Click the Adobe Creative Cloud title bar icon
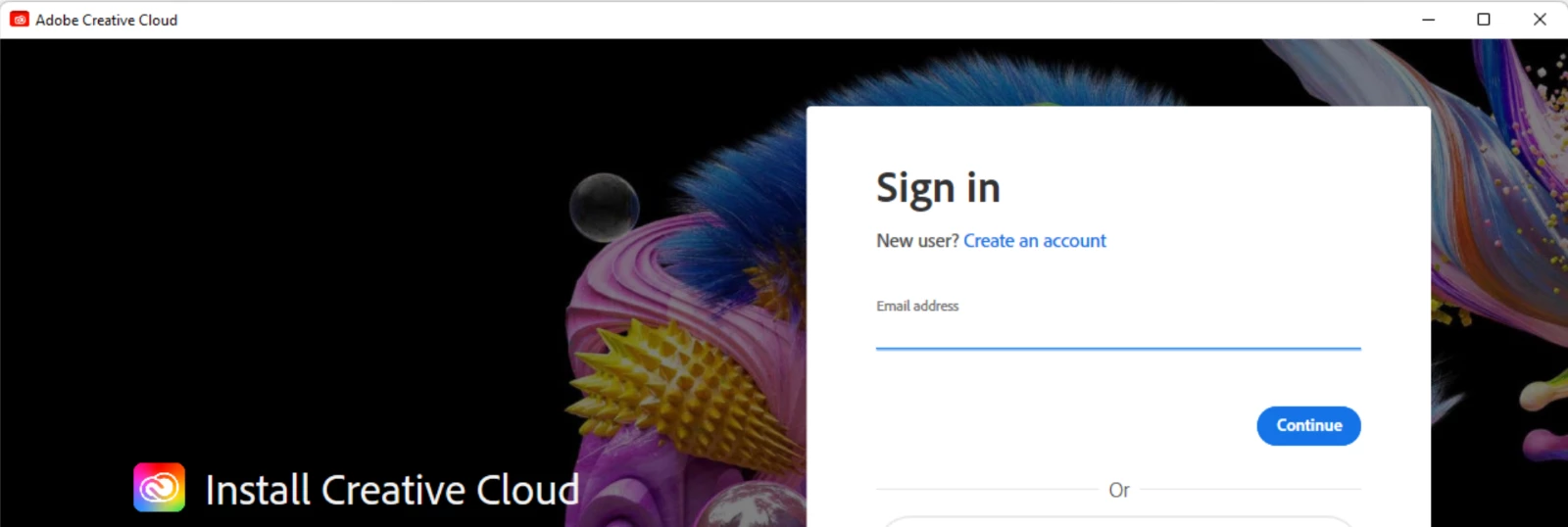 [x=20, y=20]
